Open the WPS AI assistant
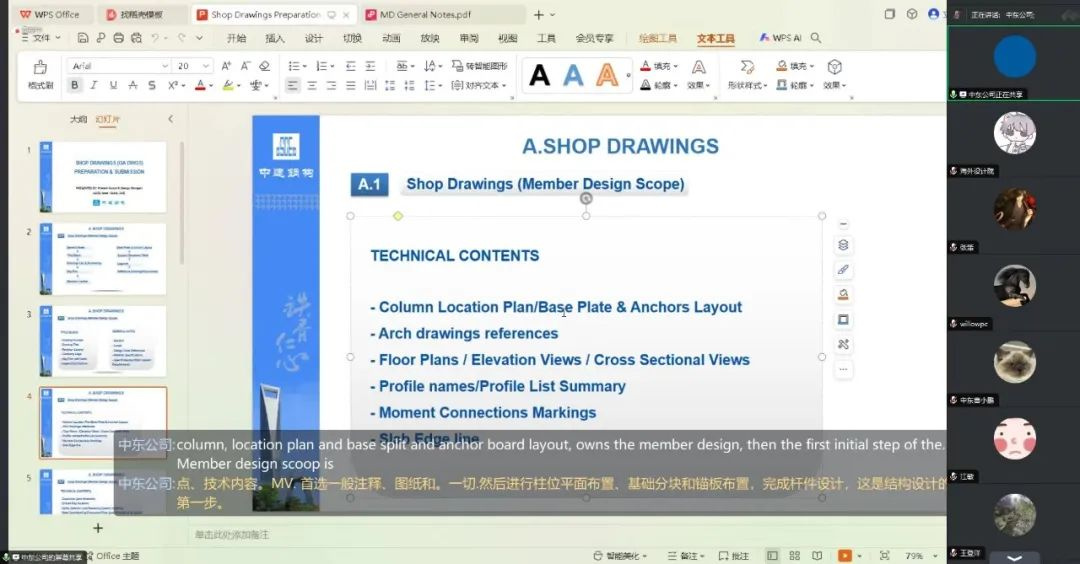 click(780, 38)
